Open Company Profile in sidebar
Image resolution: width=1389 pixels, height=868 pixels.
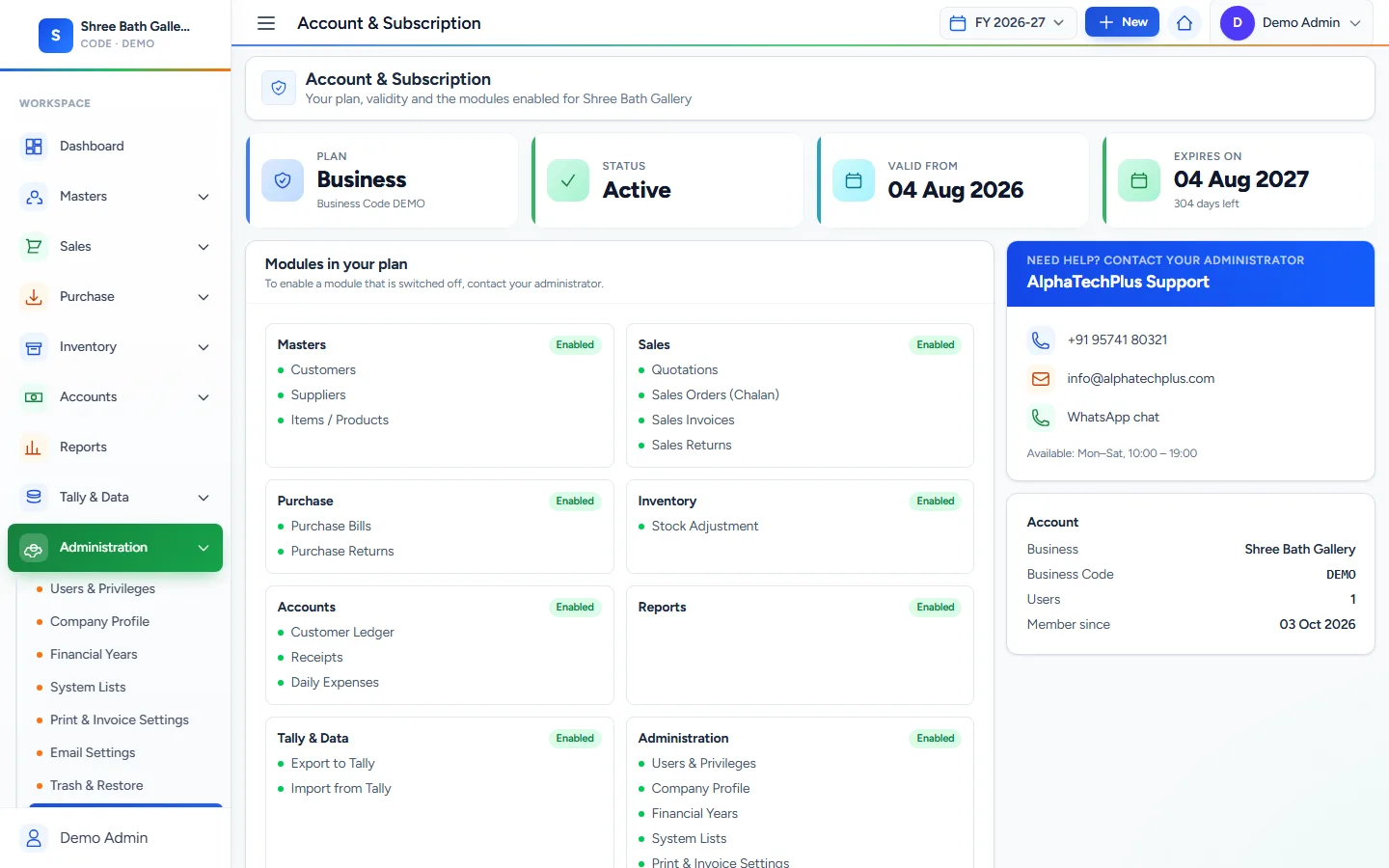(x=99, y=622)
